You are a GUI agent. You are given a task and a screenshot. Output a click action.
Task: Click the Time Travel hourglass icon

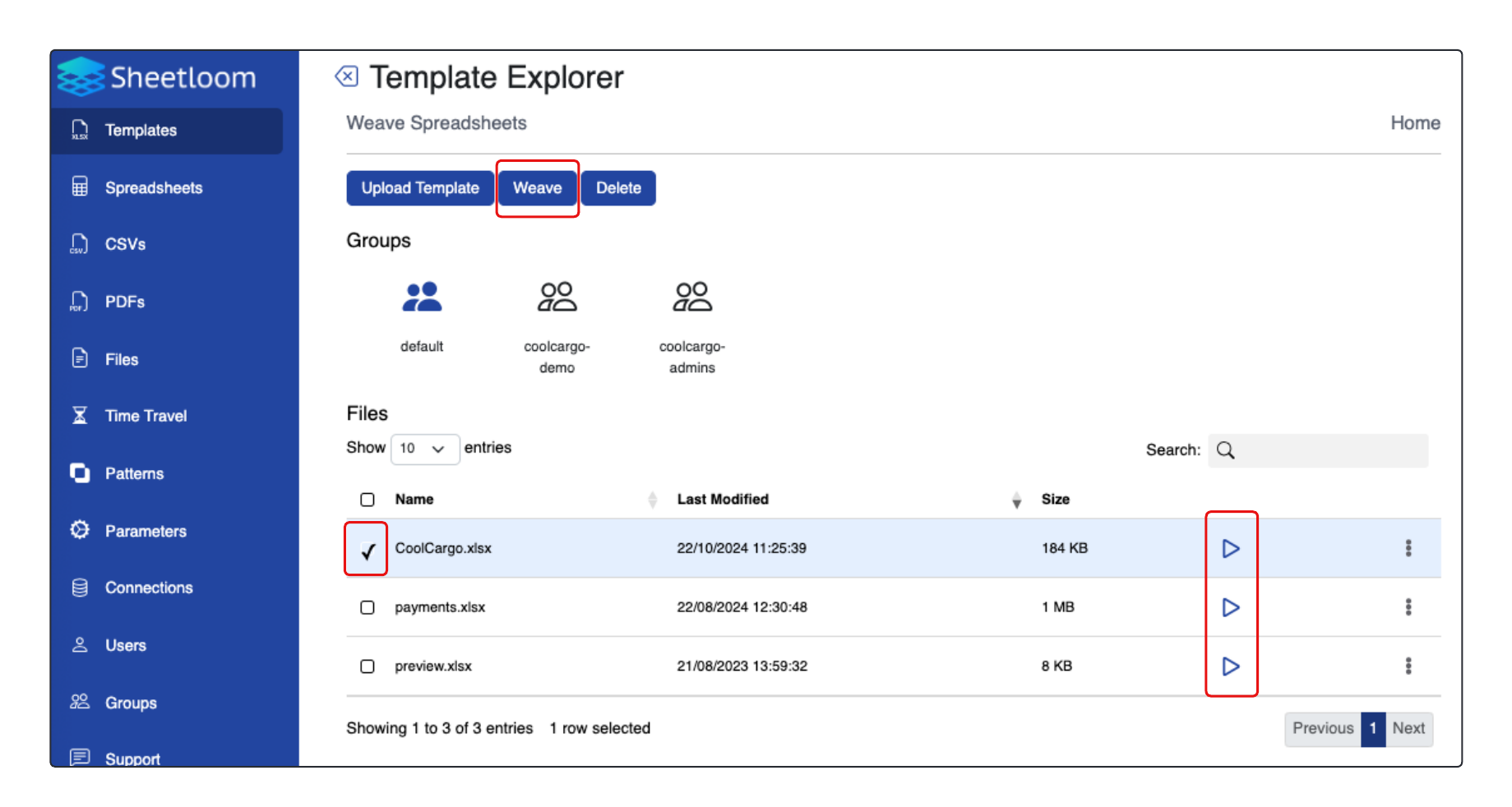(80, 415)
